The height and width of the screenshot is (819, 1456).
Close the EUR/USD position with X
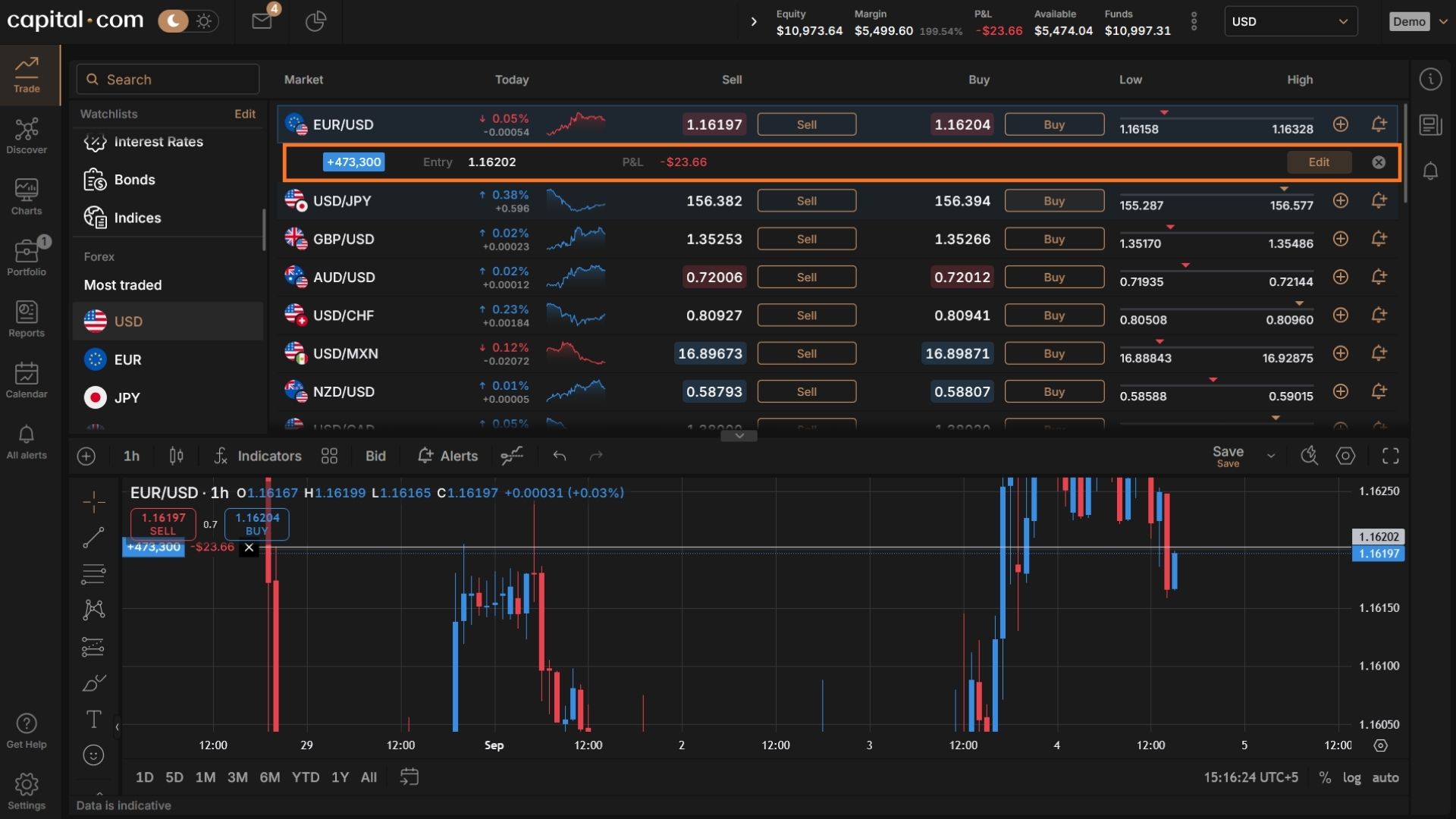[x=1379, y=162]
